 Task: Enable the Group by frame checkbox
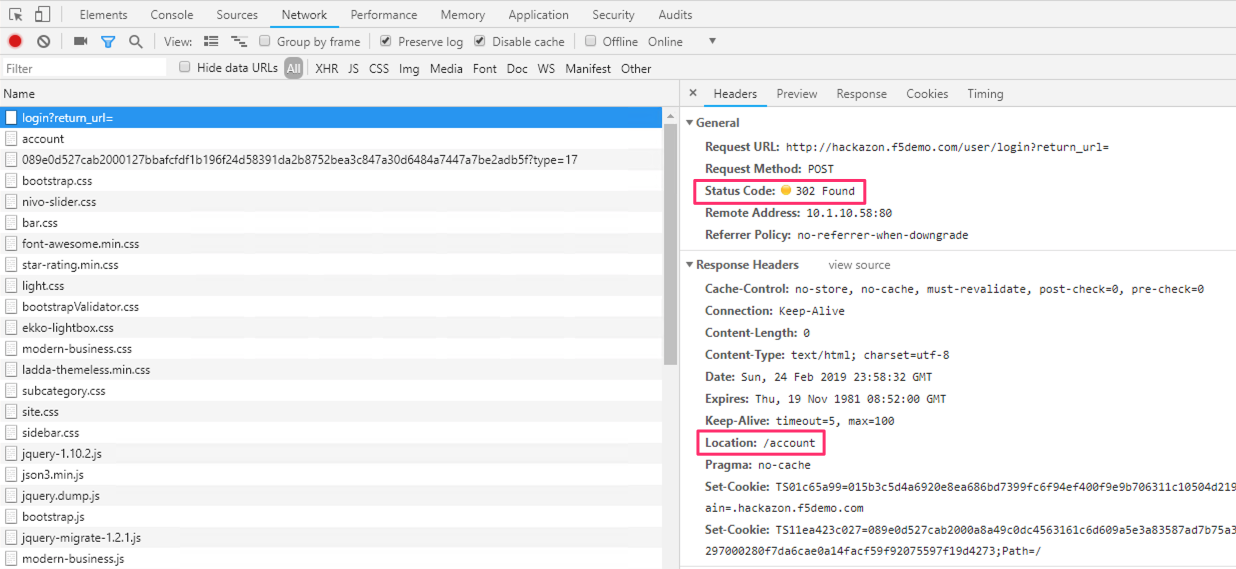click(x=265, y=41)
